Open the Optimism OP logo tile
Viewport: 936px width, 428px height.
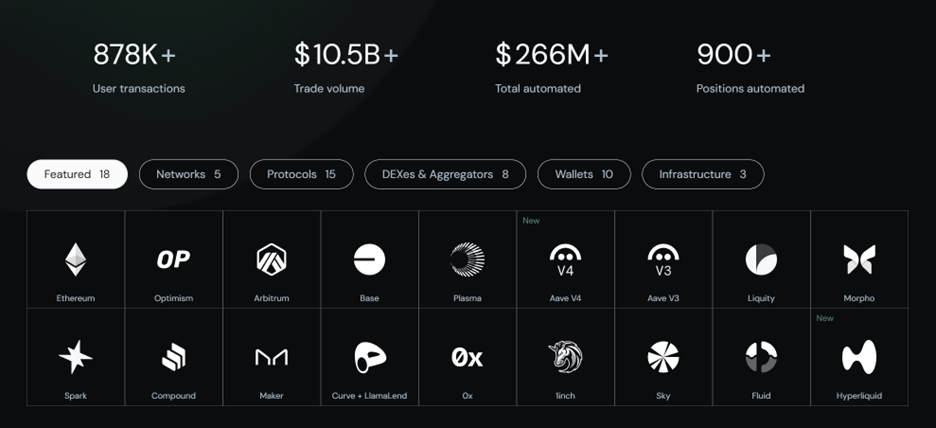(x=173, y=259)
